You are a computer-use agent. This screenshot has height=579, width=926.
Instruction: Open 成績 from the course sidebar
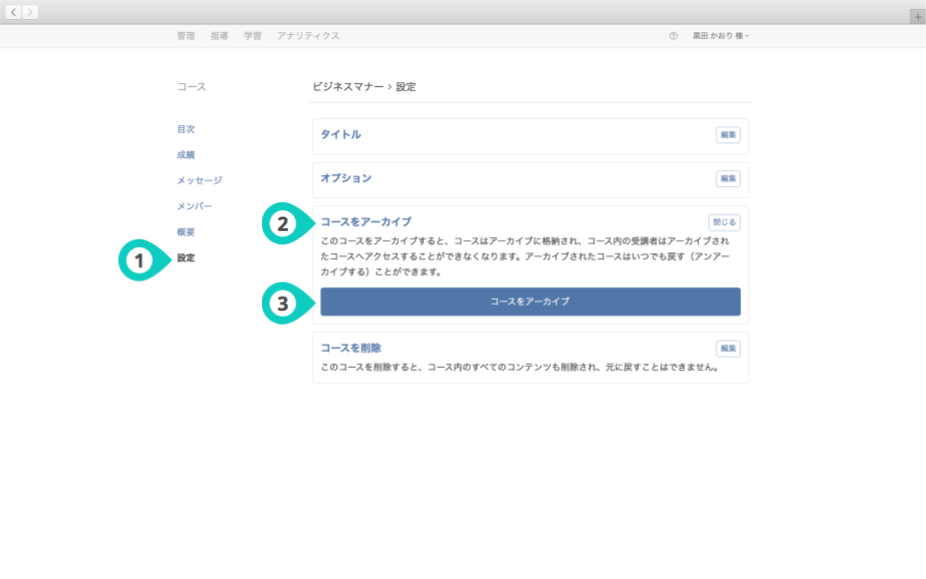[186, 155]
